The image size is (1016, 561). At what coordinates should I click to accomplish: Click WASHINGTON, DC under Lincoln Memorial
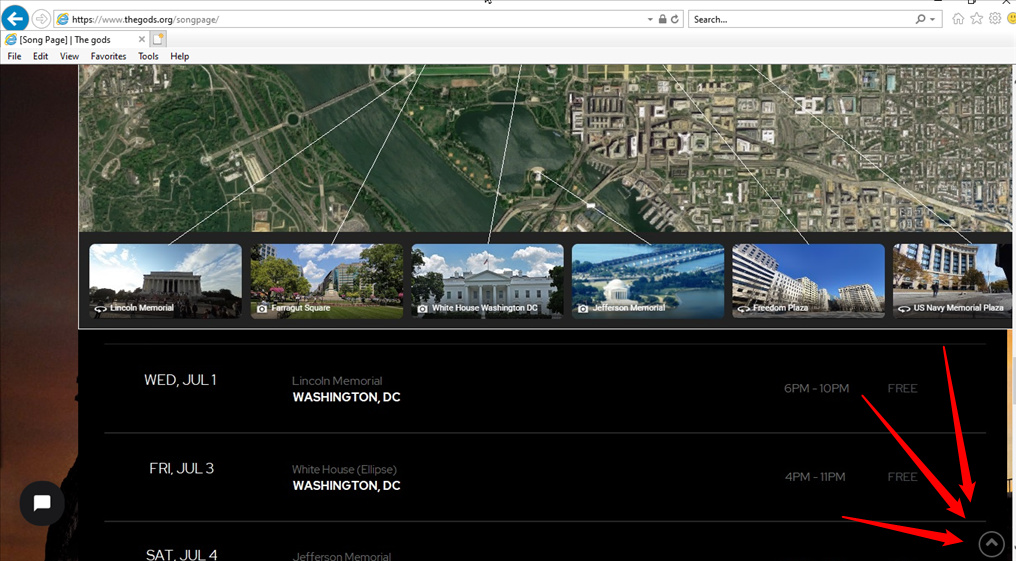pyautogui.click(x=346, y=397)
